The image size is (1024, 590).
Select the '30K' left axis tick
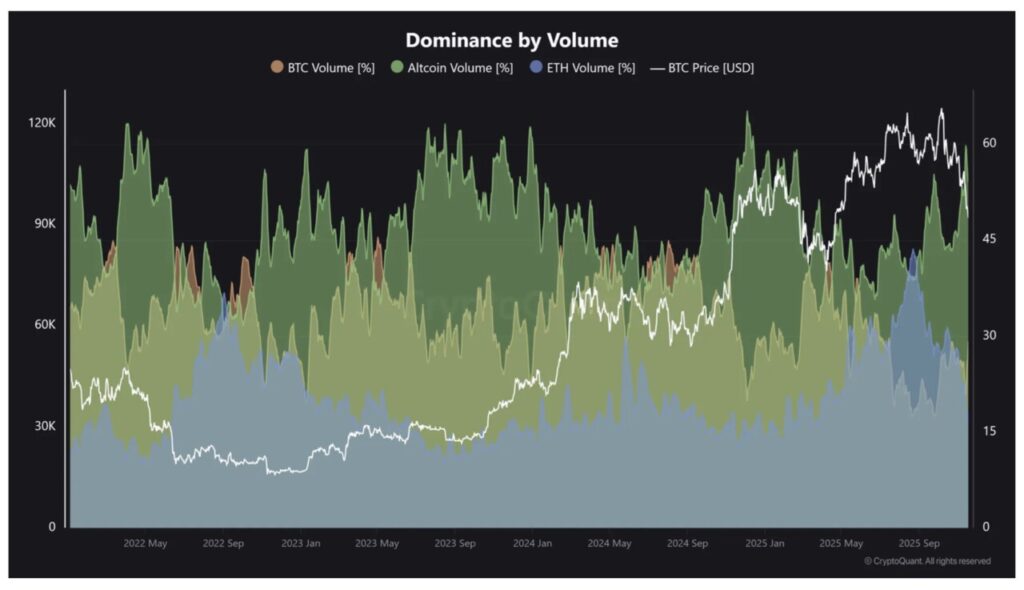tap(43, 426)
